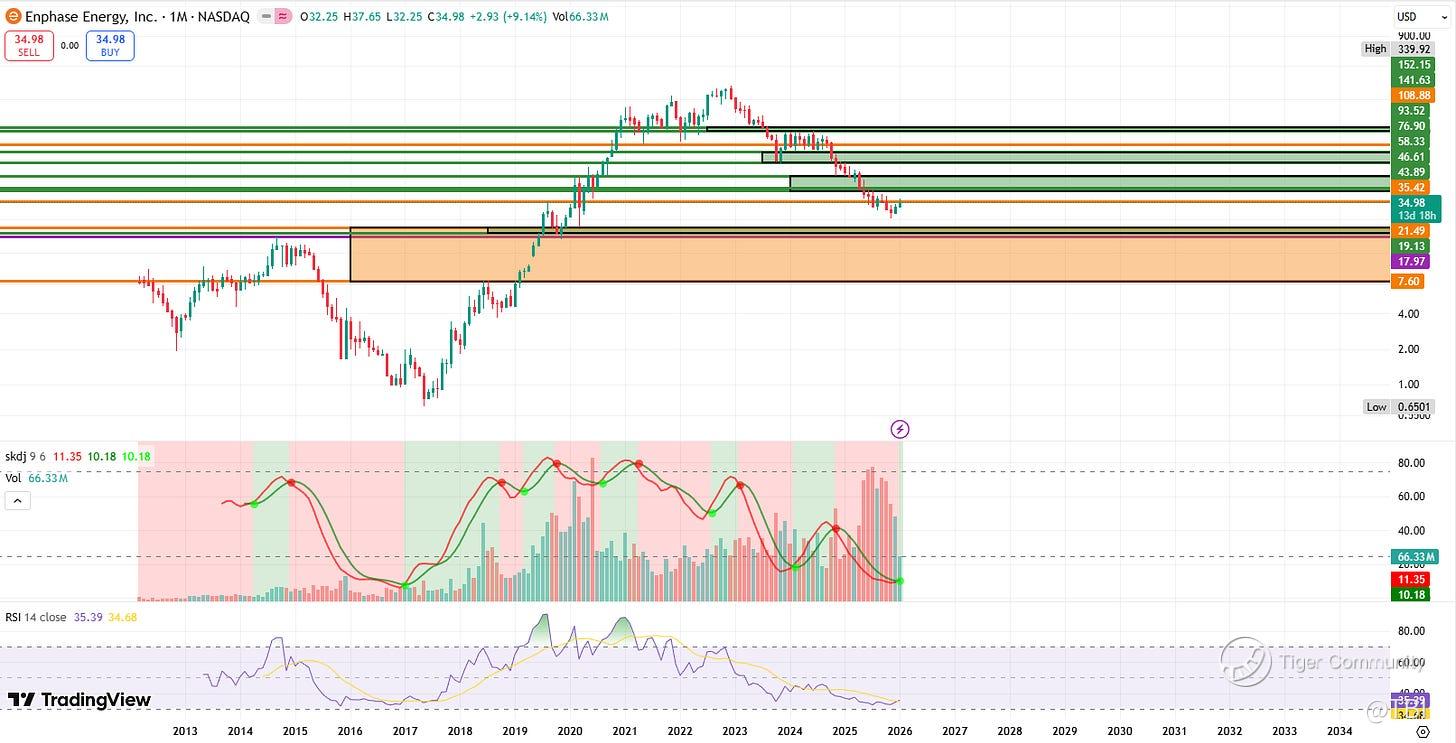Click the 0.00 spread value between SELL and BUY

click(69, 45)
